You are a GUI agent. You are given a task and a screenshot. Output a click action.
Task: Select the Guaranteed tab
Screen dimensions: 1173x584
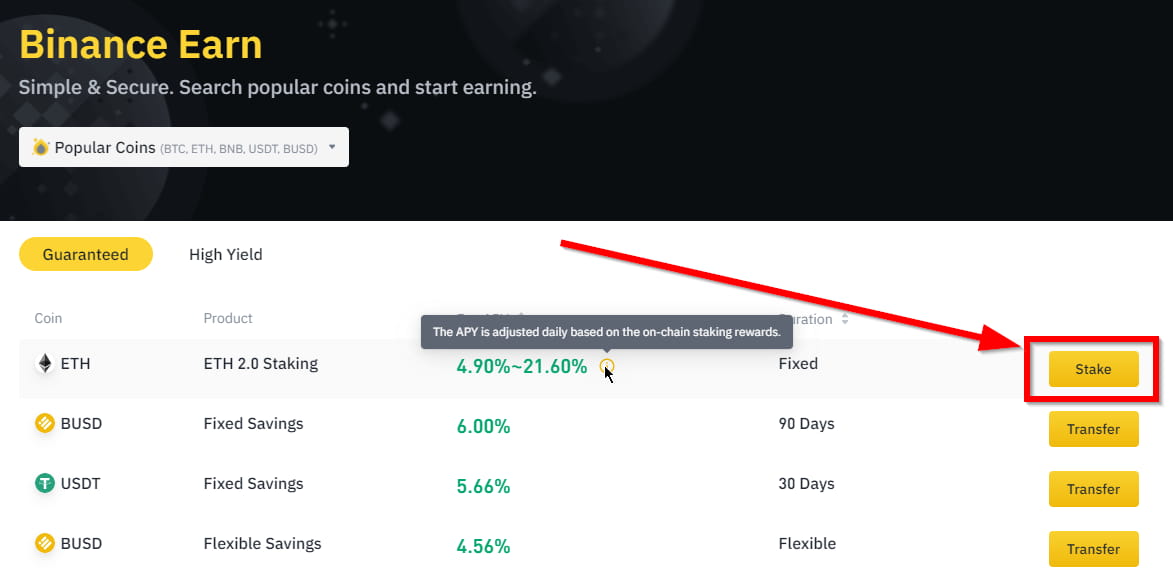pos(85,254)
